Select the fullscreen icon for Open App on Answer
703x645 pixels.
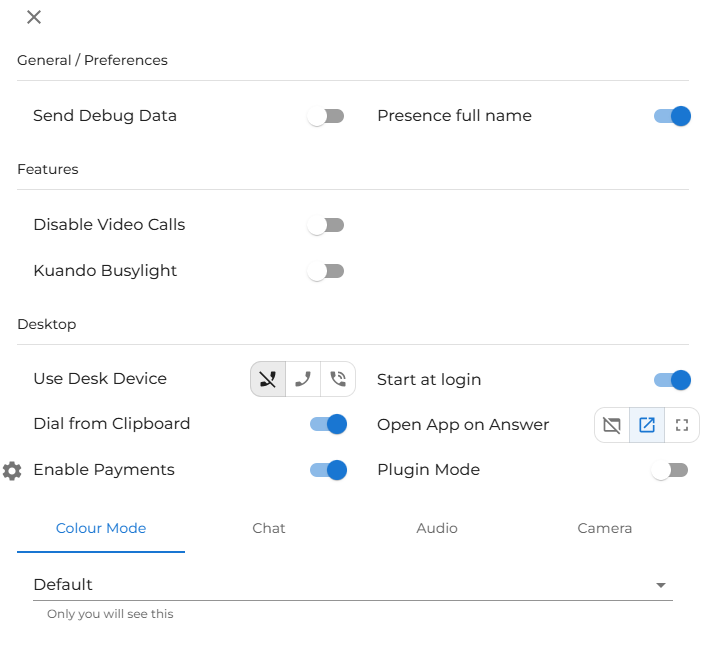click(x=682, y=425)
